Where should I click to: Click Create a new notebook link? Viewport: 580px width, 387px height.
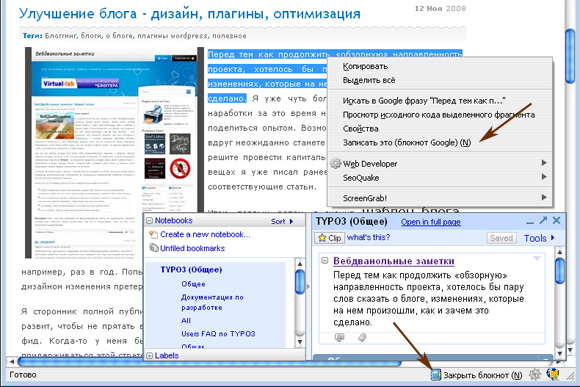[205, 235]
